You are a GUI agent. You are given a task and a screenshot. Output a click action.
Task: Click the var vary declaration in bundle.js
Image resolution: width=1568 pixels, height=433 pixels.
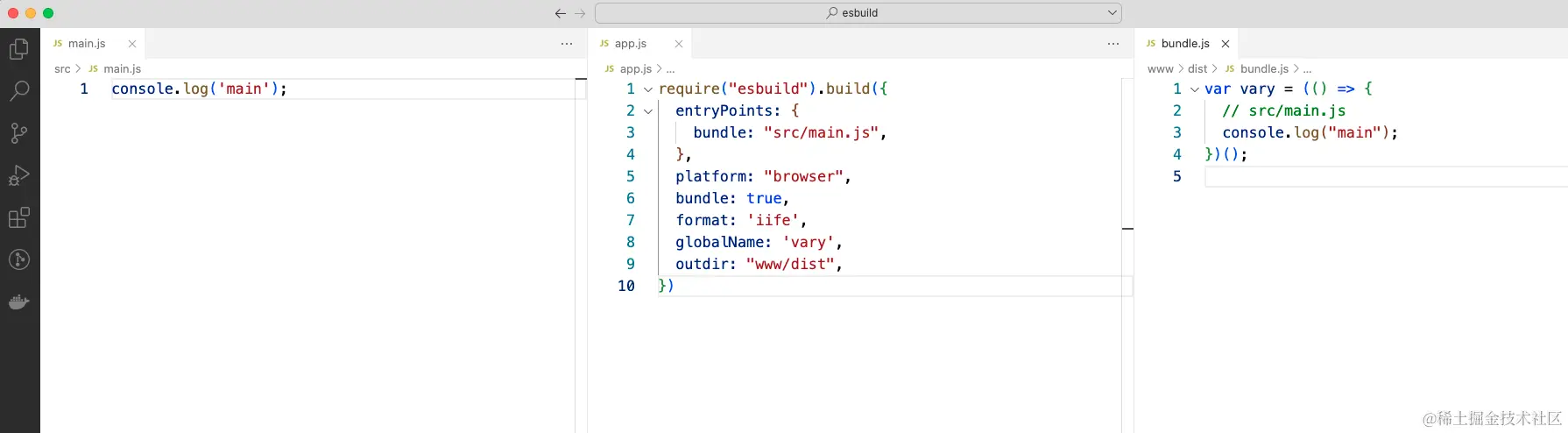pyautogui.click(x=1289, y=89)
